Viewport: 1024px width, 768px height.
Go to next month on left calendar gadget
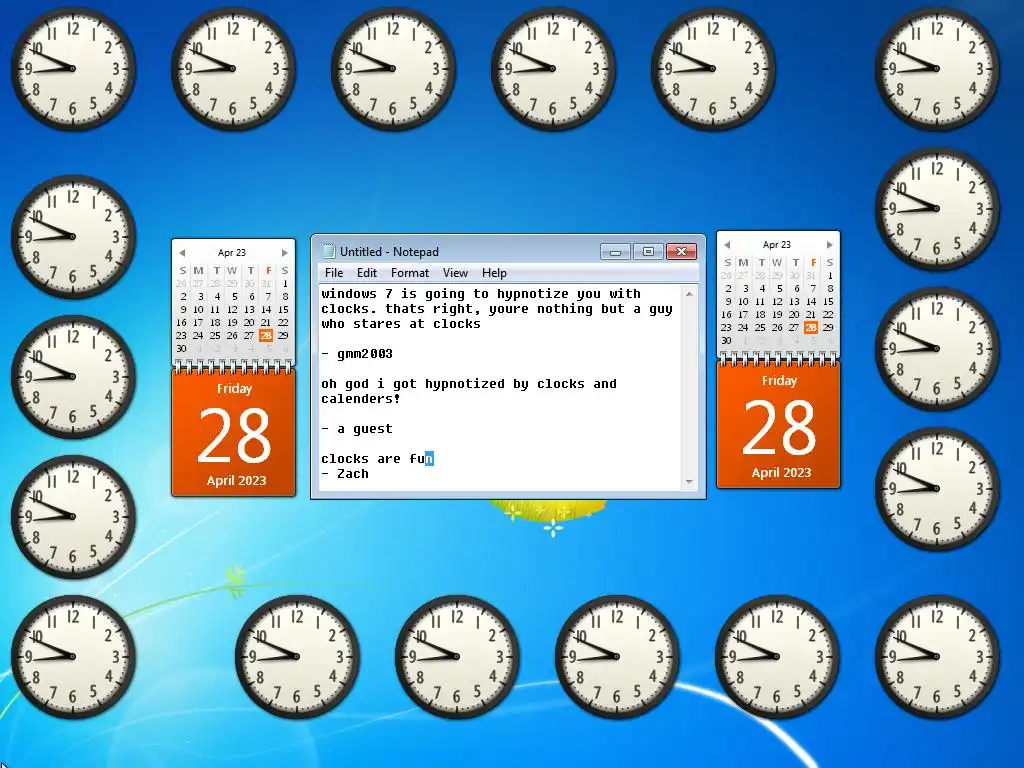pos(284,253)
